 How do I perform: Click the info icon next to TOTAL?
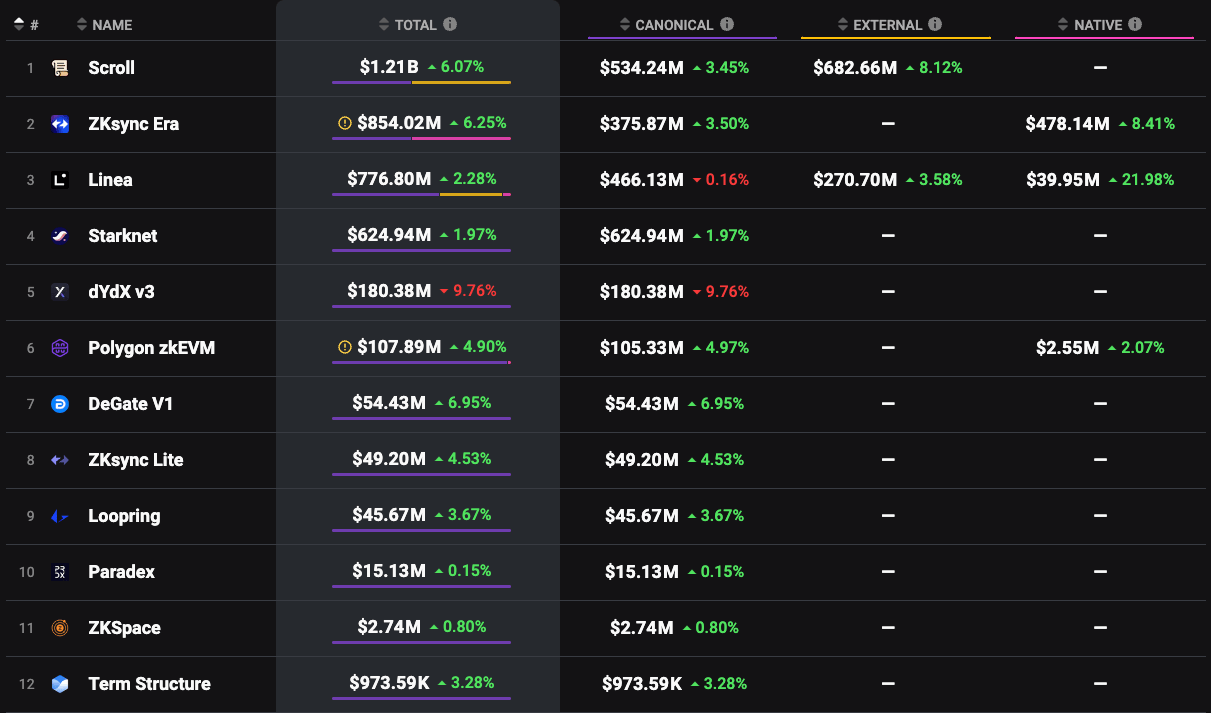(450, 24)
